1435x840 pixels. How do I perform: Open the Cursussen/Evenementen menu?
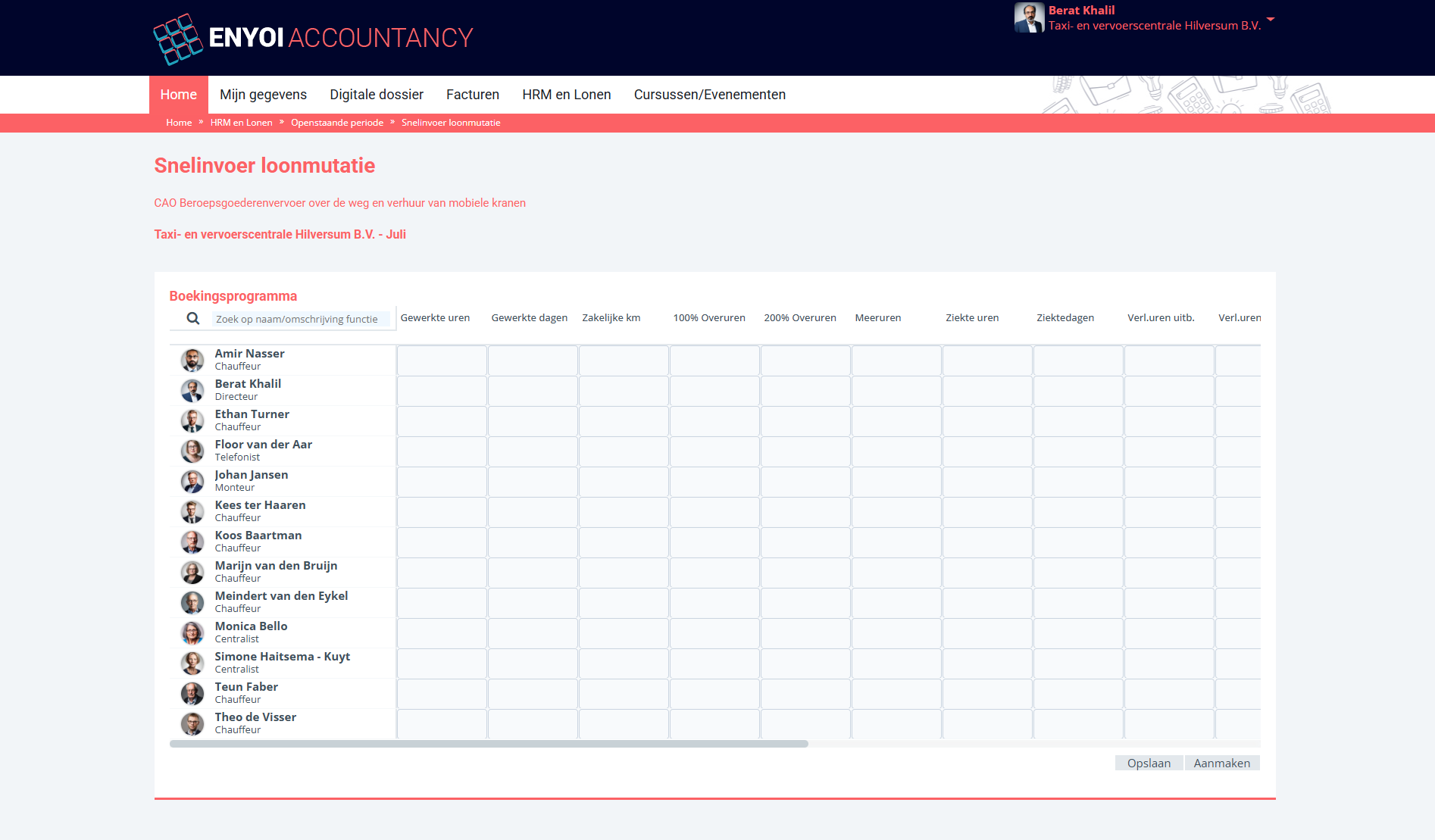click(x=709, y=95)
